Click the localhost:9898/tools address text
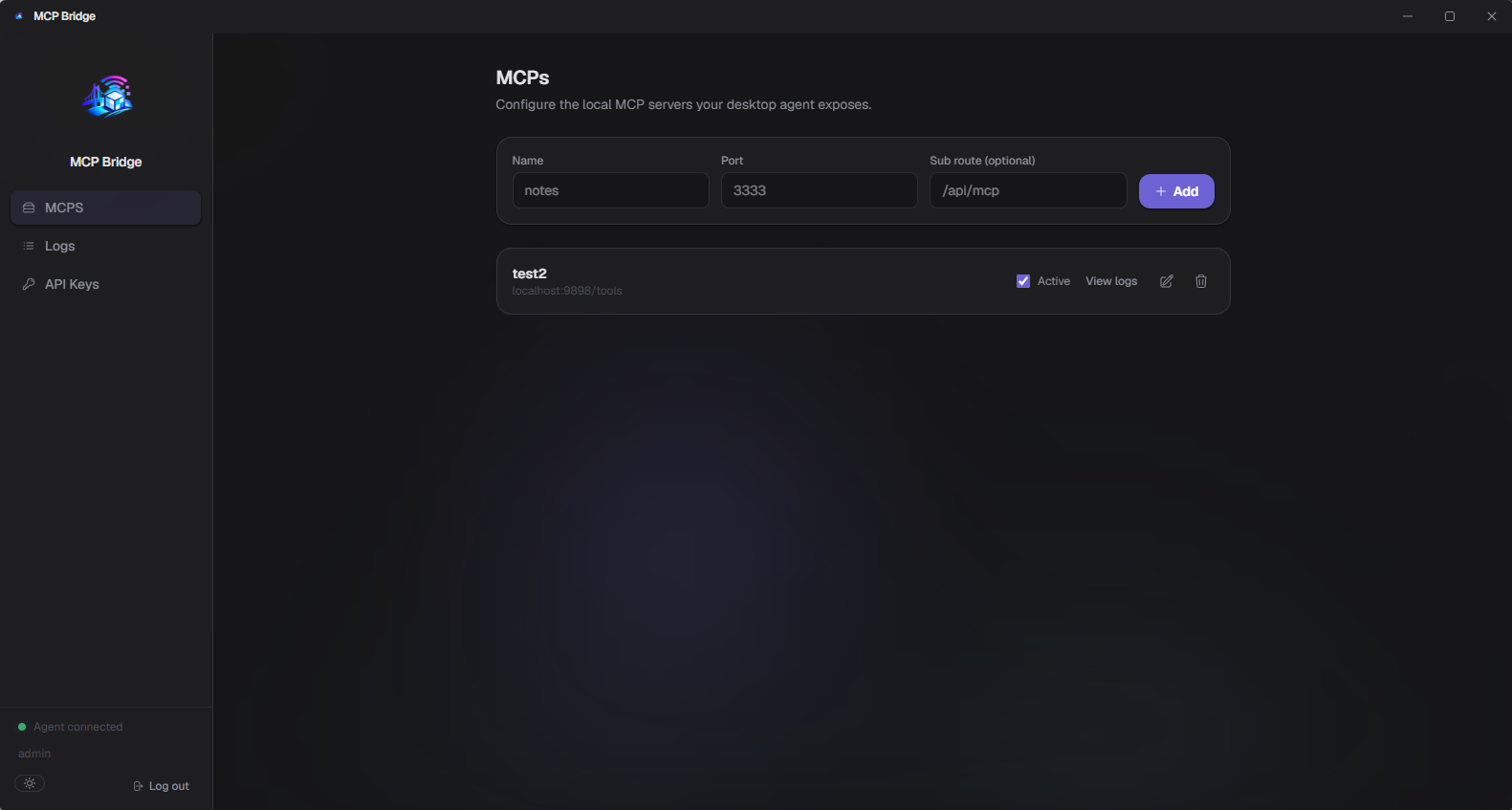The height and width of the screenshot is (810, 1512). pyautogui.click(x=567, y=291)
